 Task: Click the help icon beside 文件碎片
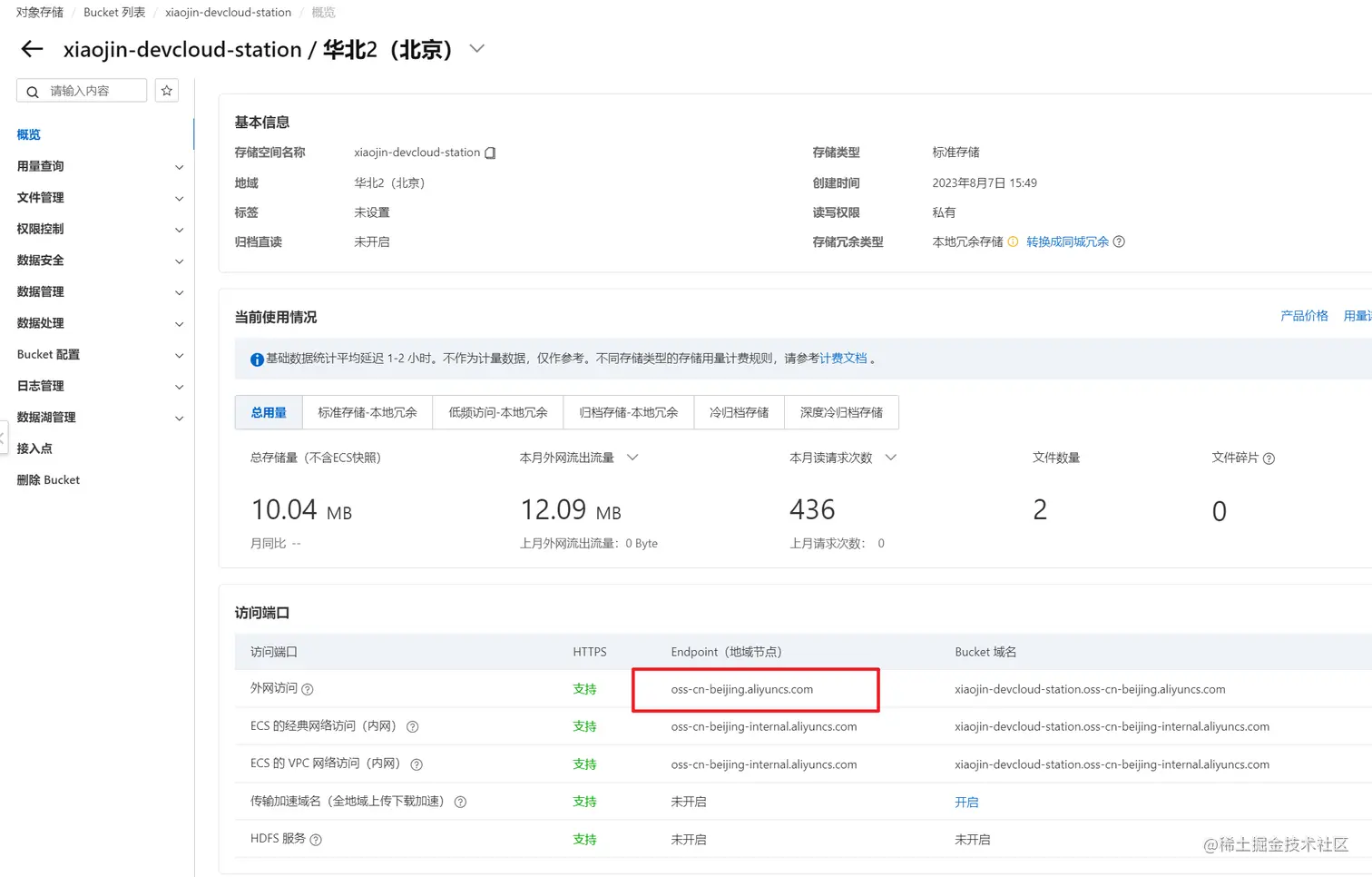[1269, 458]
